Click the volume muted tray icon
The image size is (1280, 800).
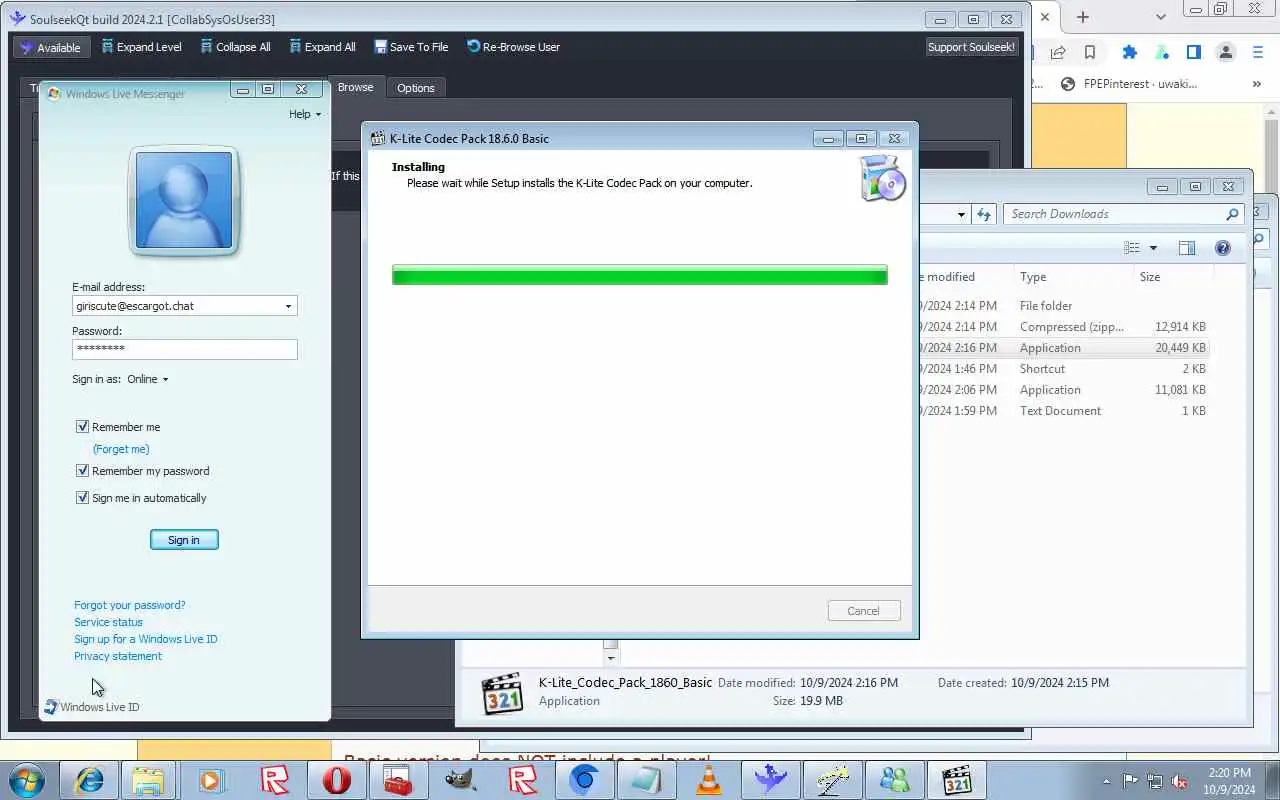[1180, 782]
